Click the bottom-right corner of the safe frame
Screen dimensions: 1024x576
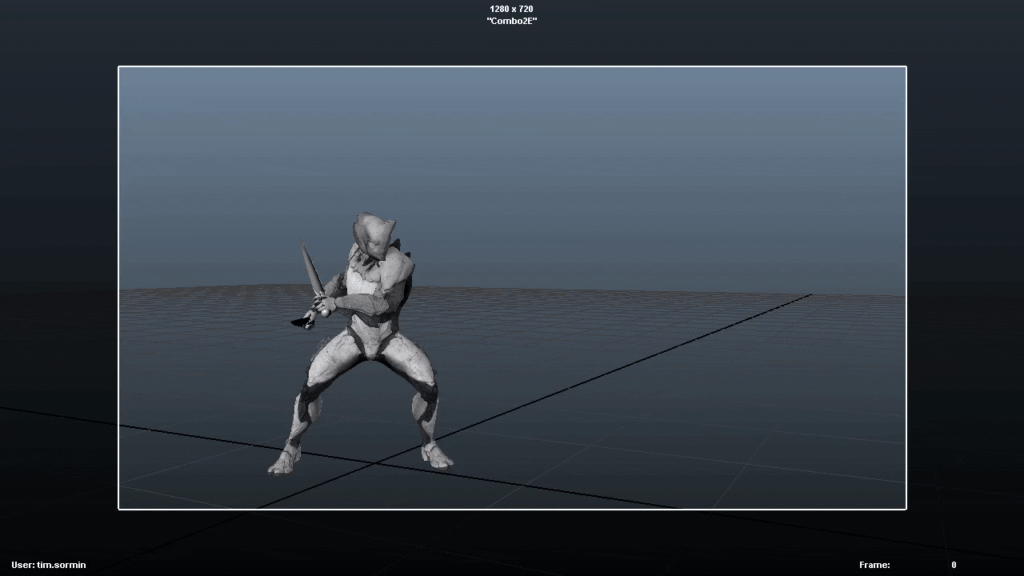point(905,509)
